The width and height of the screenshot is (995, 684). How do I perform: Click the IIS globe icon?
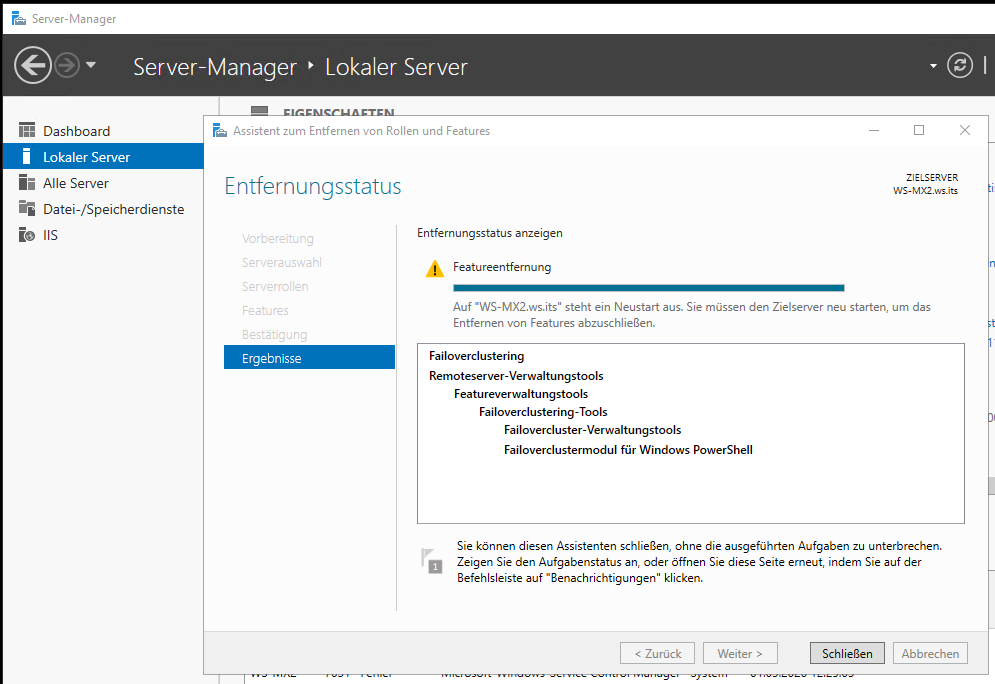pos(27,235)
